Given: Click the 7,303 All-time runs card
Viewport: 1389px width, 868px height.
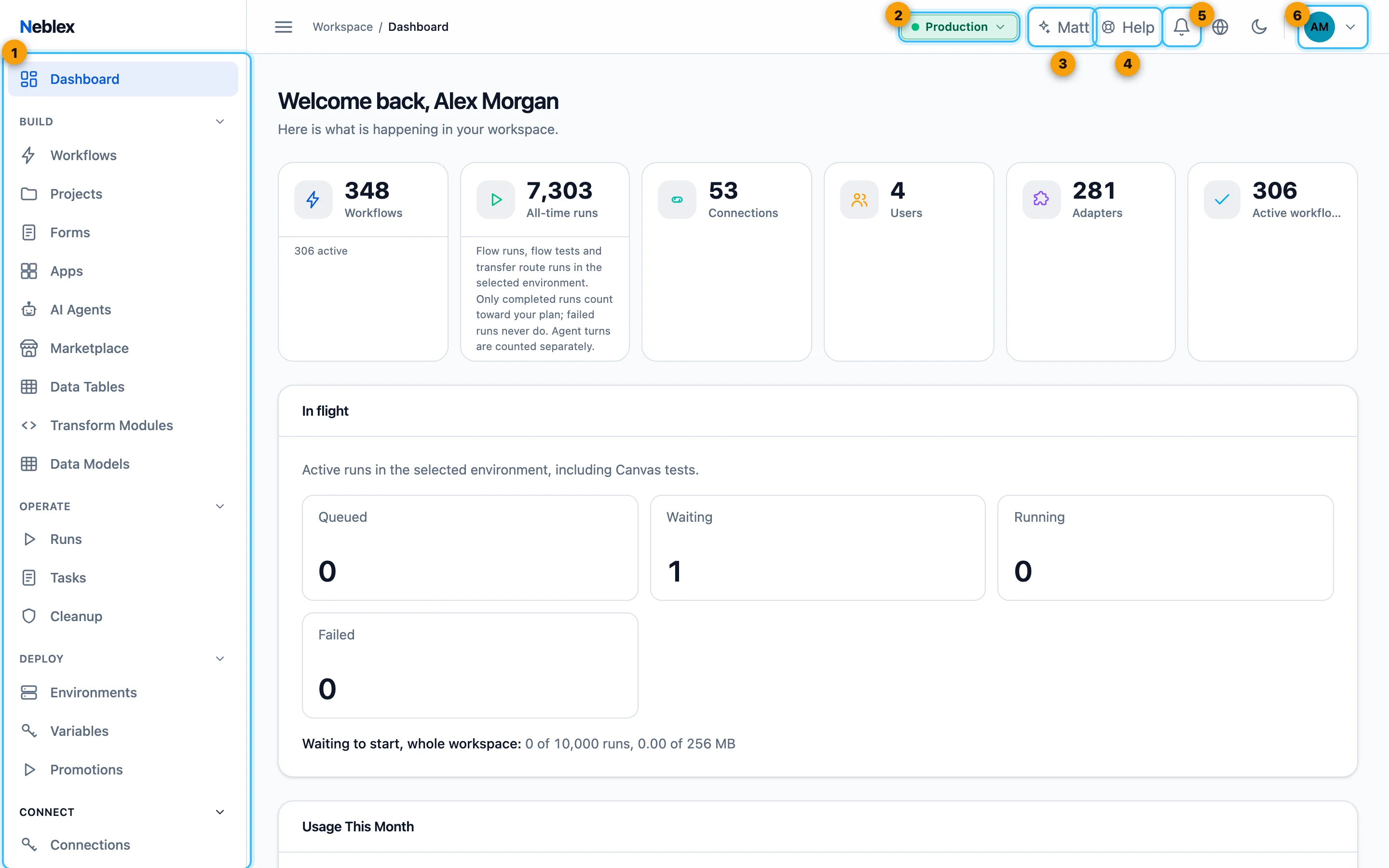Looking at the screenshot, I should (x=545, y=262).
